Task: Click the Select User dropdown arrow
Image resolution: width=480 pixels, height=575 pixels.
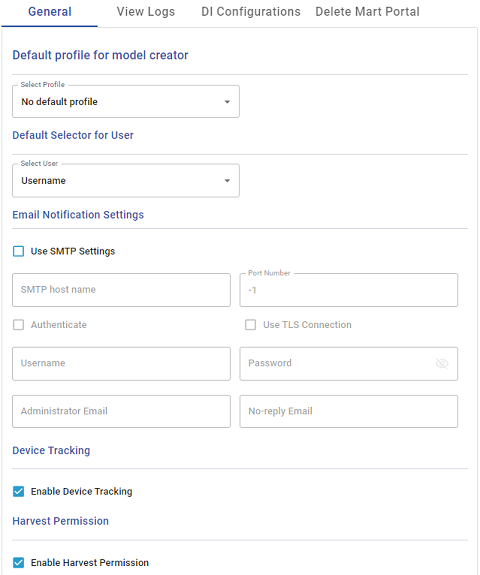Action: pos(227,181)
